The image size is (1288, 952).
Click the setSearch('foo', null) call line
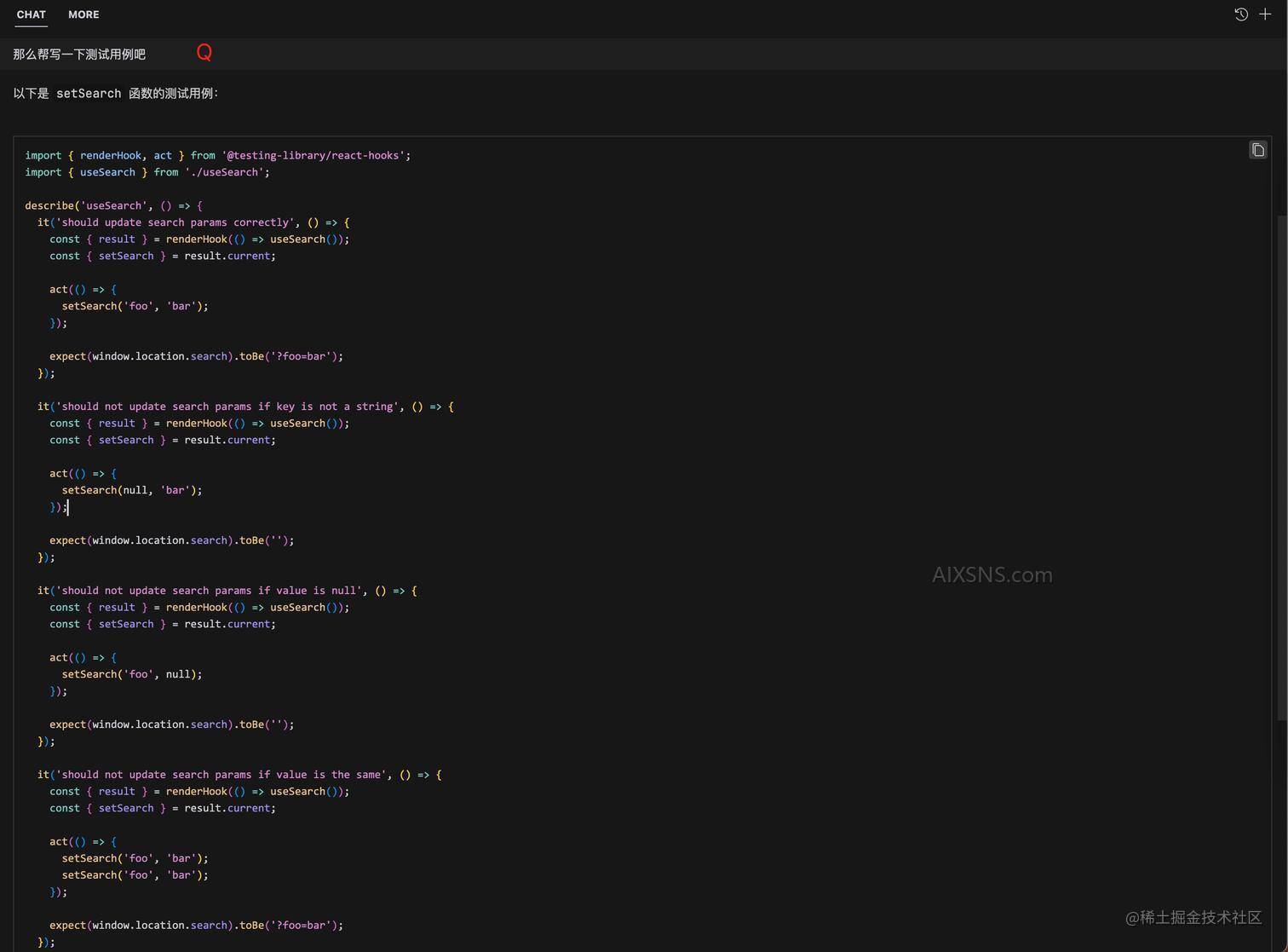click(x=131, y=674)
